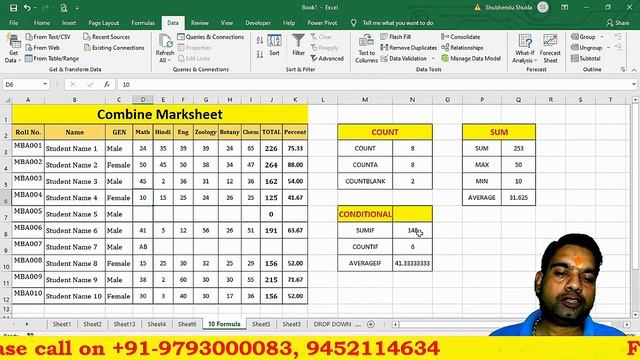Open What-If Analysis menu
The width and height of the screenshot is (640, 360).
[524, 49]
